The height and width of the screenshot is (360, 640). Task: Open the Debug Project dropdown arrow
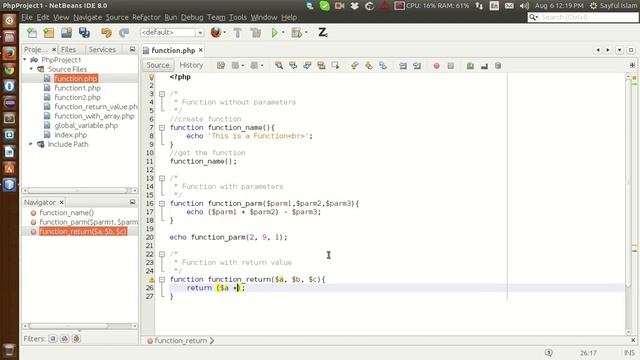(306, 33)
